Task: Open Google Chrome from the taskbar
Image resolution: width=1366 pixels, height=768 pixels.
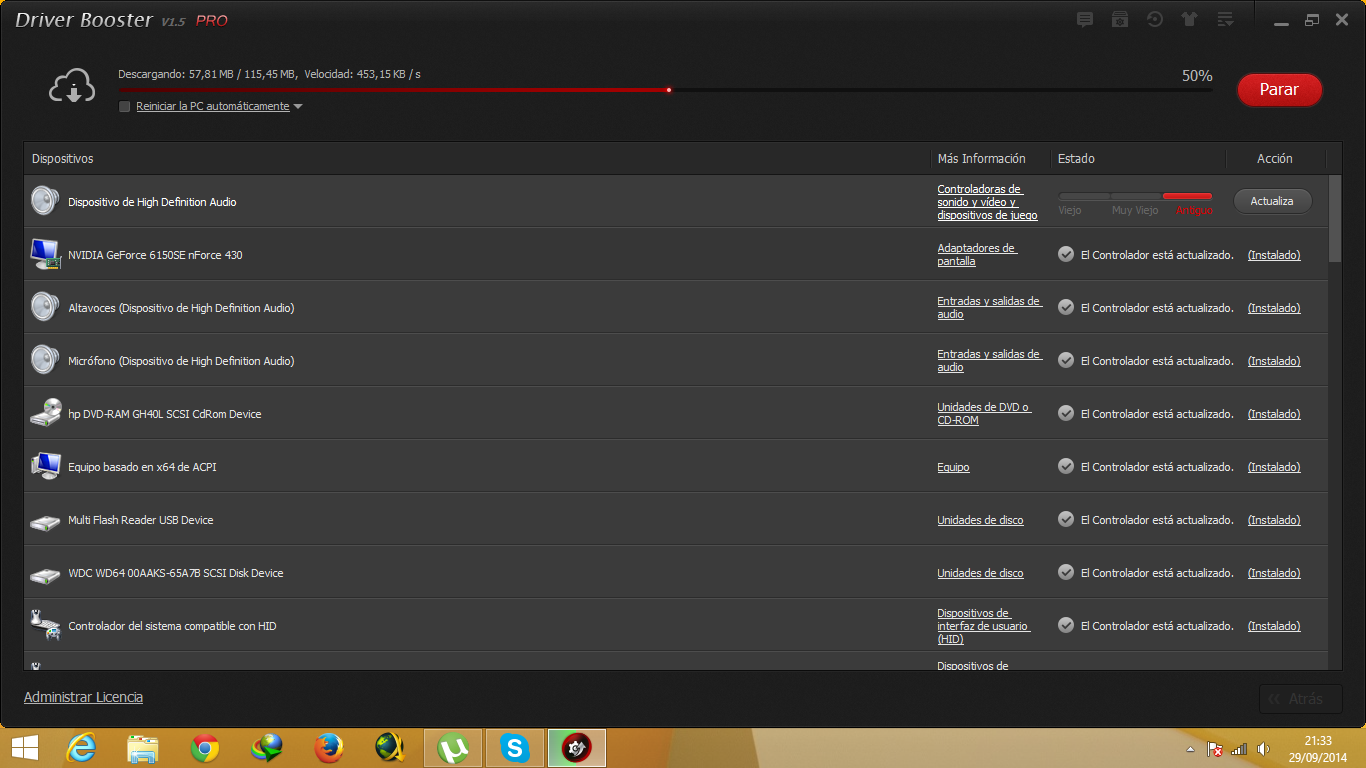Action: click(x=205, y=748)
